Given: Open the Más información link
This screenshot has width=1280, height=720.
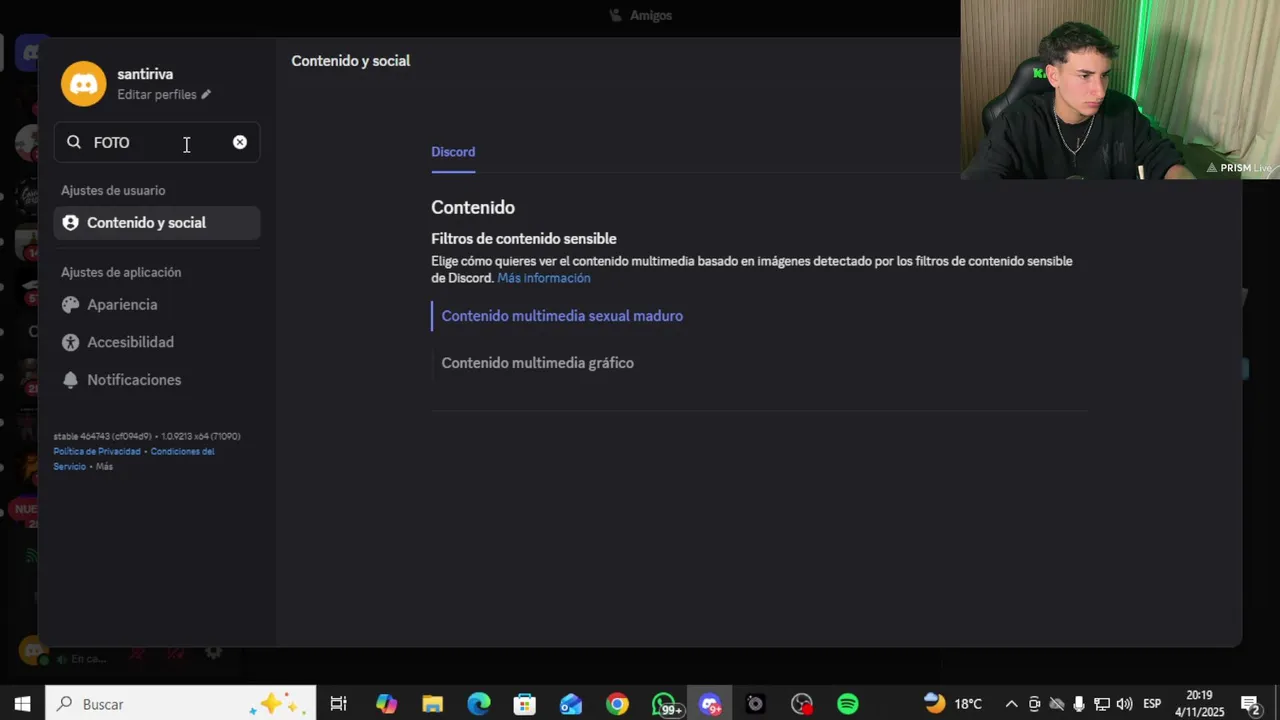Looking at the screenshot, I should tap(544, 278).
